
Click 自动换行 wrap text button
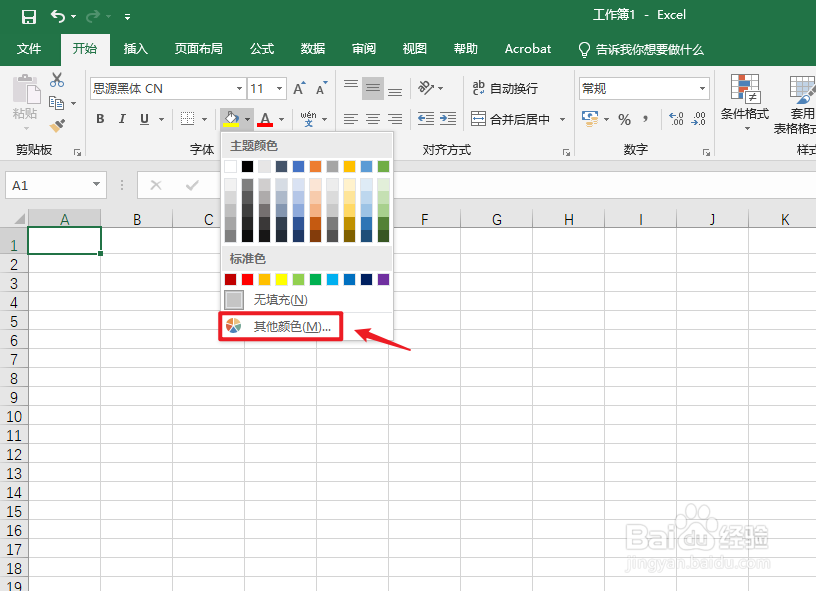tap(505, 88)
